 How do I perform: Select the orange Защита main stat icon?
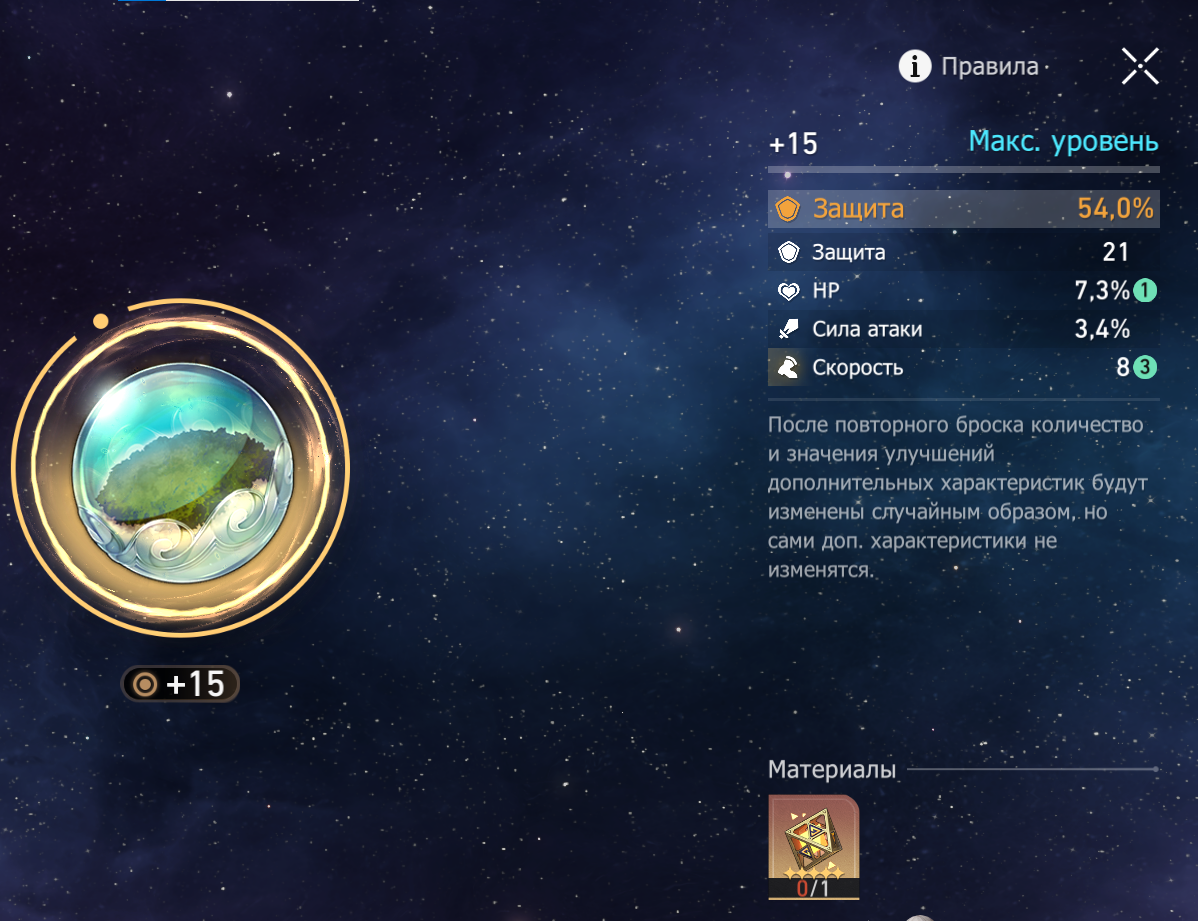(x=788, y=209)
